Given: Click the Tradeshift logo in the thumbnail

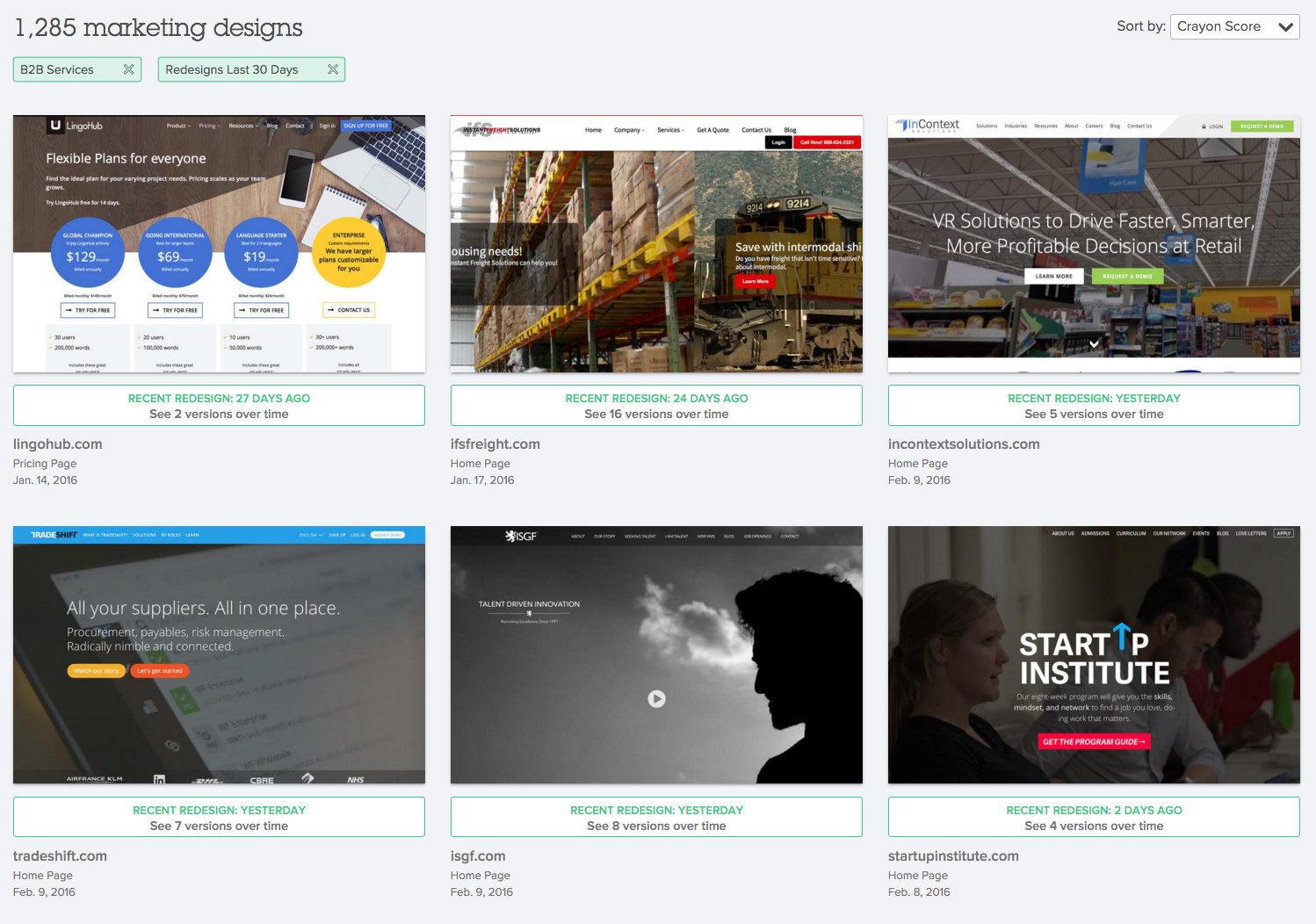Looking at the screenshot, I should (54, 535).
